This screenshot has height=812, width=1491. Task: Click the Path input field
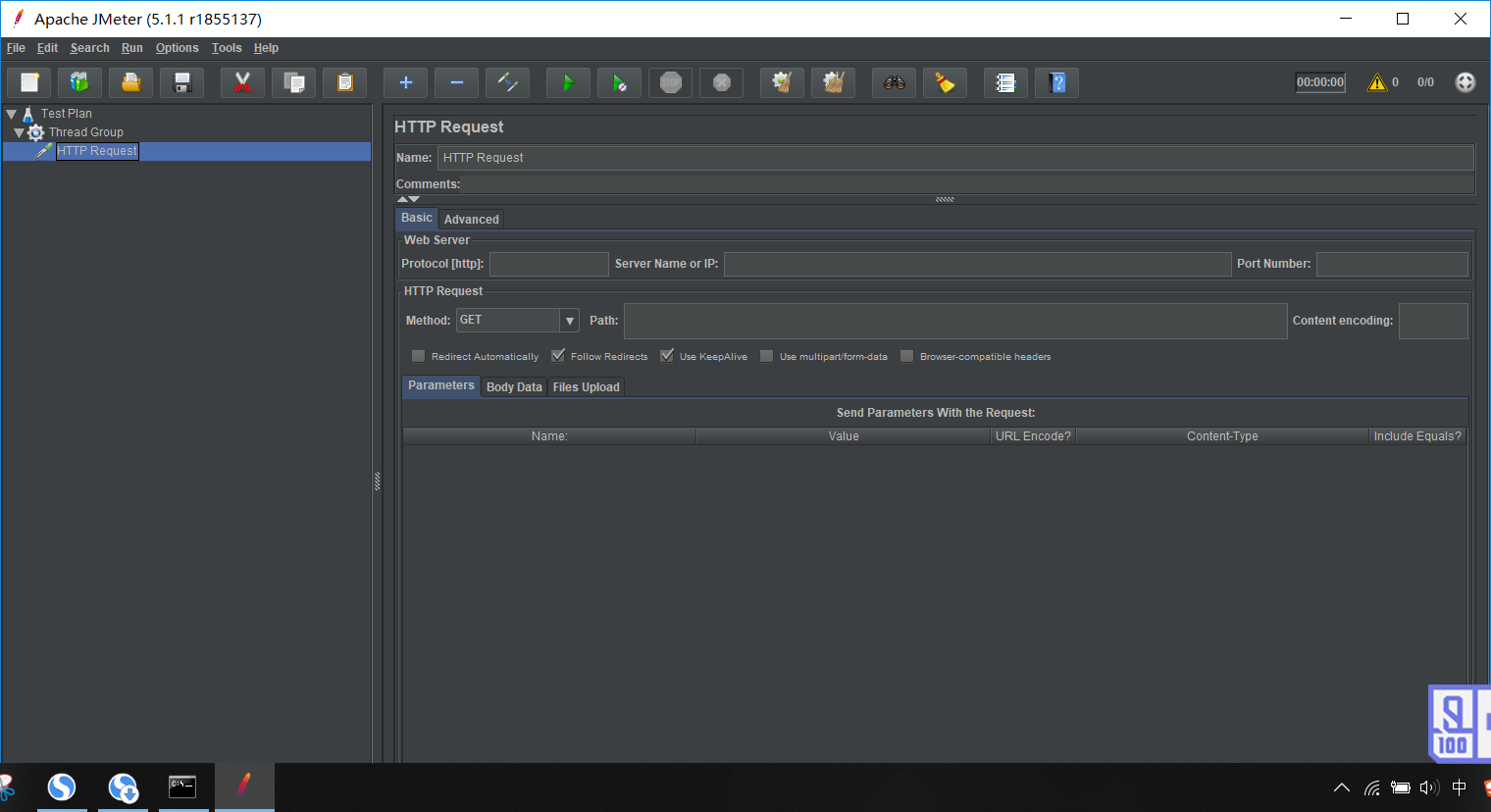[x=955, y=321]
